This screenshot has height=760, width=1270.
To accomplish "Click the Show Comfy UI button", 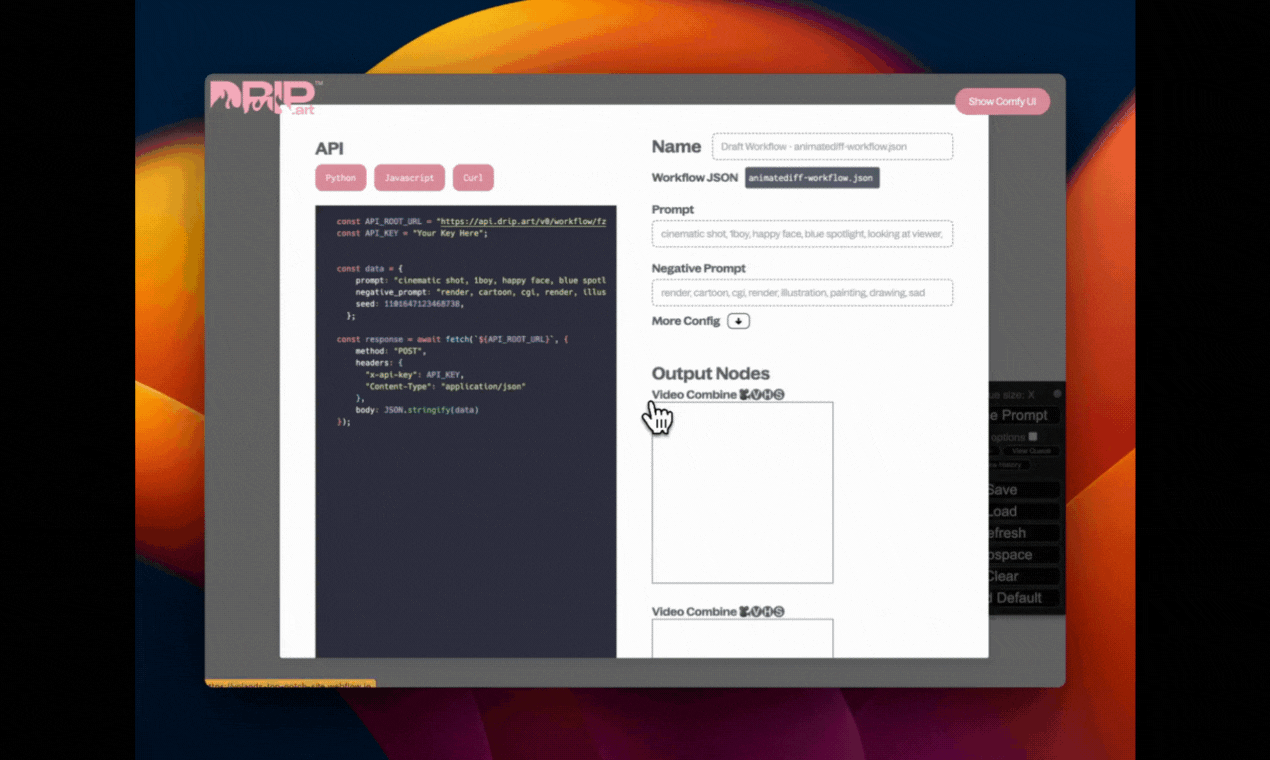I will tap(1002, 101).
